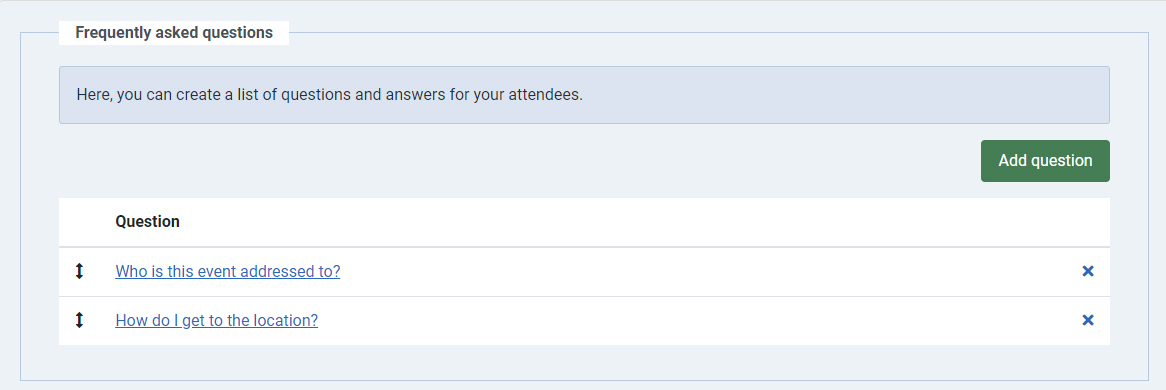Click the green Add question button
Image resolution: width=1166 pixels, height=390 pixels.
tap(1045, 161)
